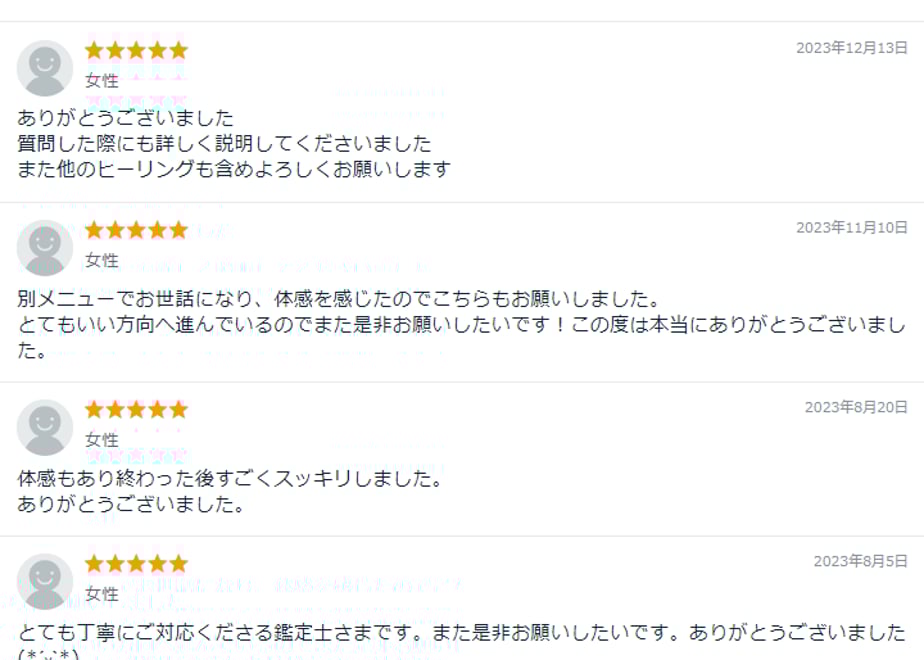Screen dimensions: 924x660
Task: Click review text about スッキリしました
Action: [230, 491]
